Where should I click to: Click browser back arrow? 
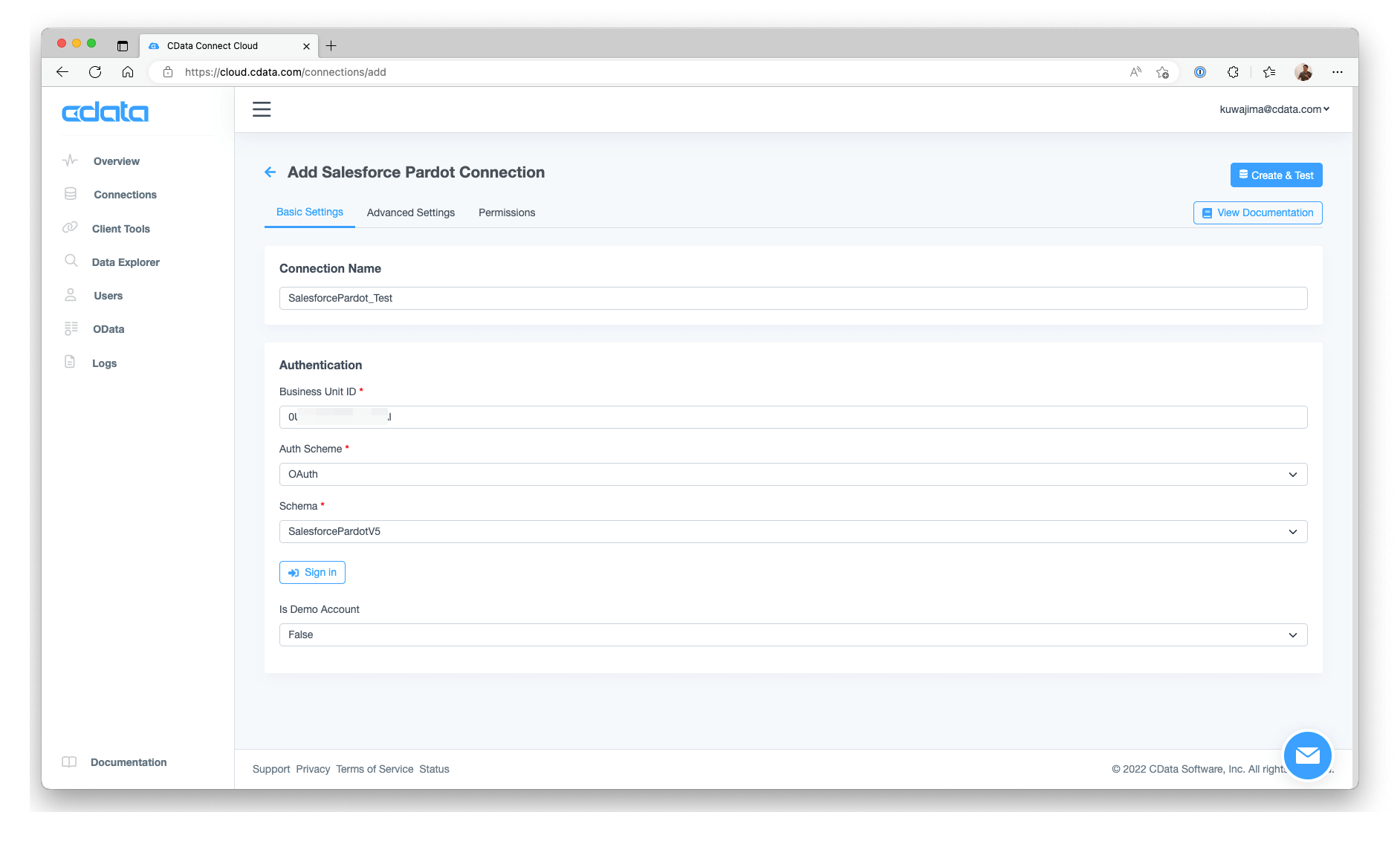(62, 72)
